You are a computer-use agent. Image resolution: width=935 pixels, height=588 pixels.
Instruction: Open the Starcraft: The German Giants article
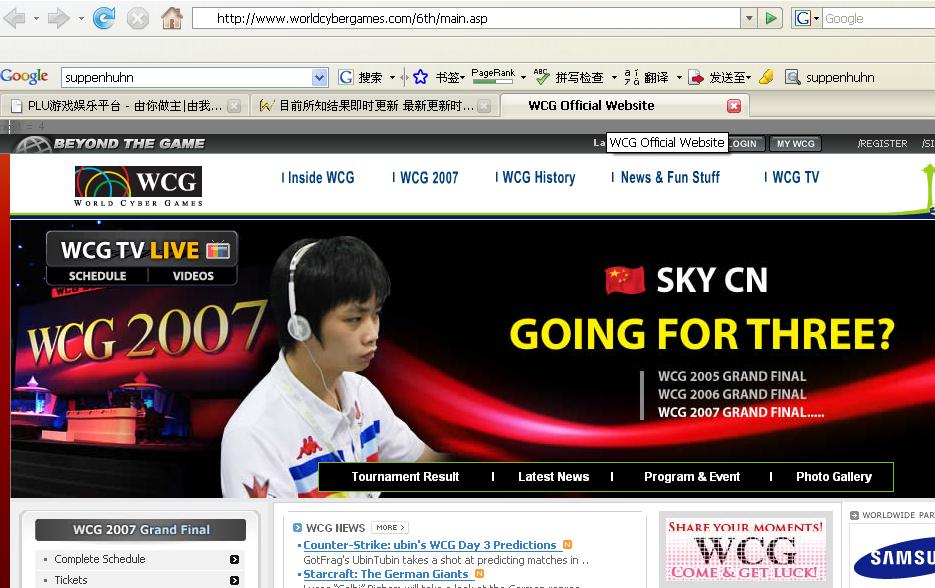pos(386,574)
